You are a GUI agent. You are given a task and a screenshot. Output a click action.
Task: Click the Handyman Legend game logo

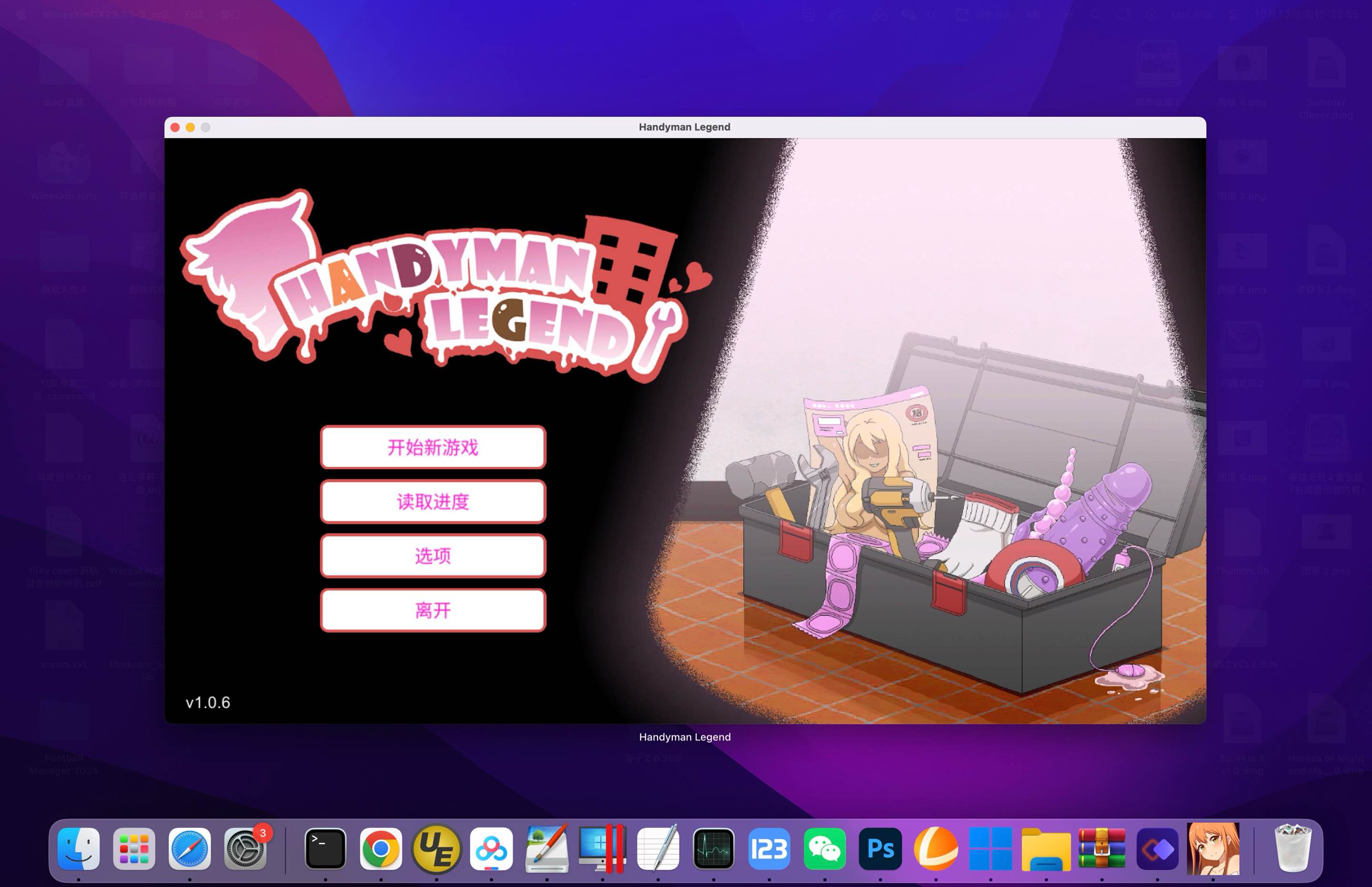tap(446, 286)
